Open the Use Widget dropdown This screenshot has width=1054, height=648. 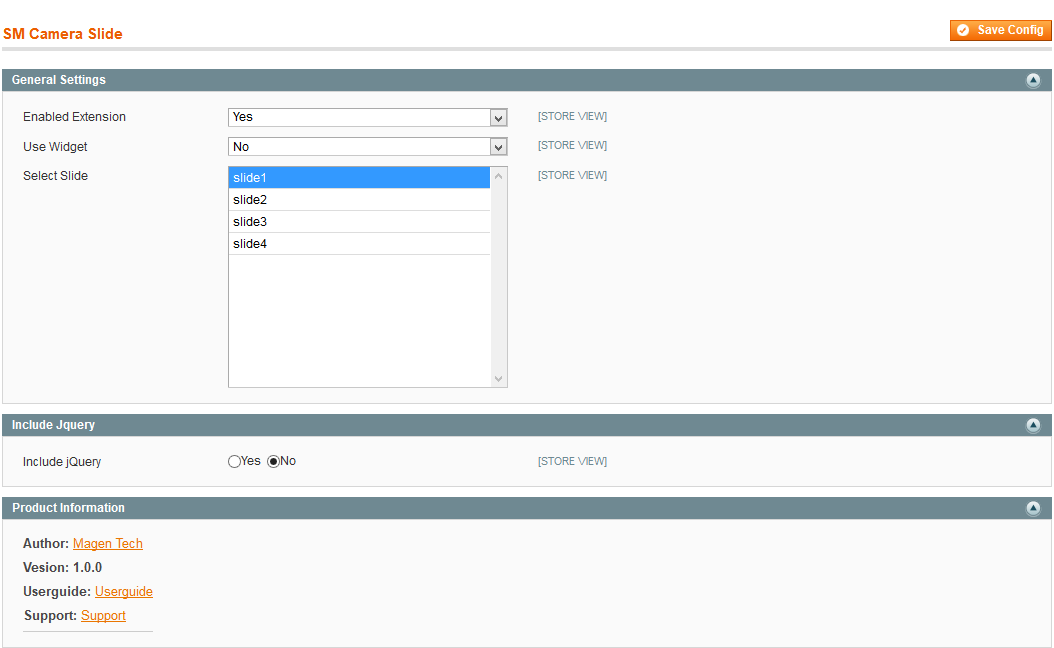pyautogui.click(x=367, y=147)
